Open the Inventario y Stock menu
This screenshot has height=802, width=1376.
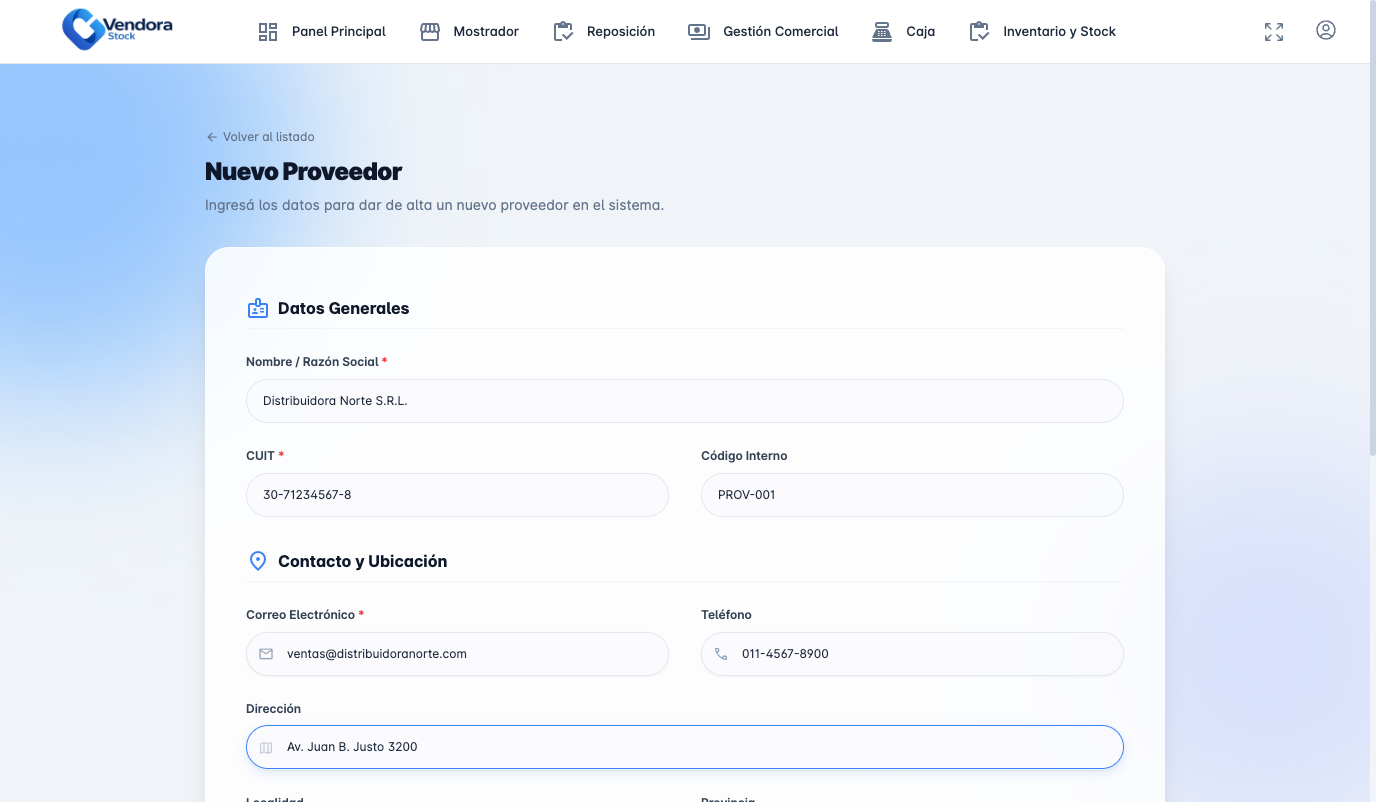pyautogui.click(x=1043, y=32)
